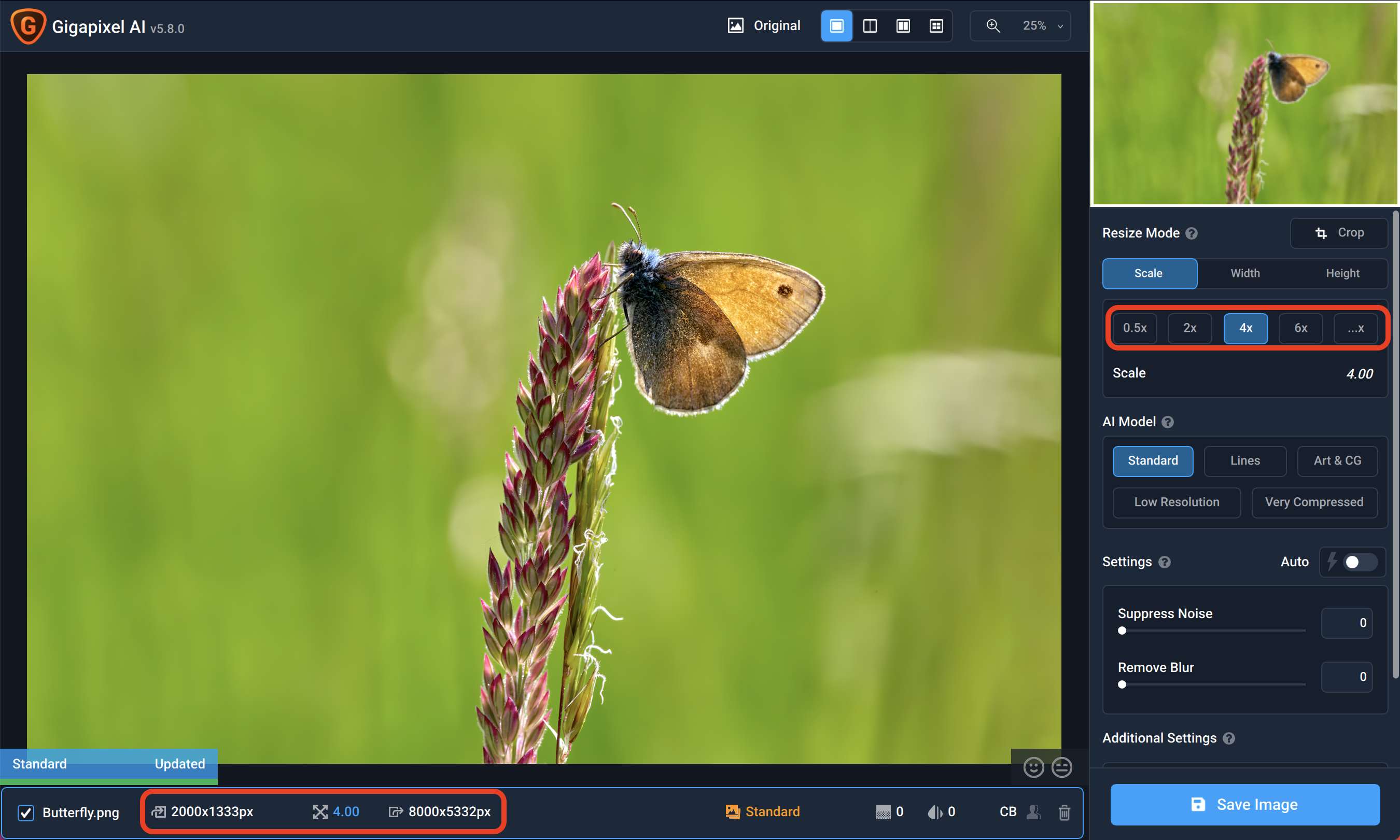Switch to comparison grid view icon
1400x840 pixels.
click(936, 26)
